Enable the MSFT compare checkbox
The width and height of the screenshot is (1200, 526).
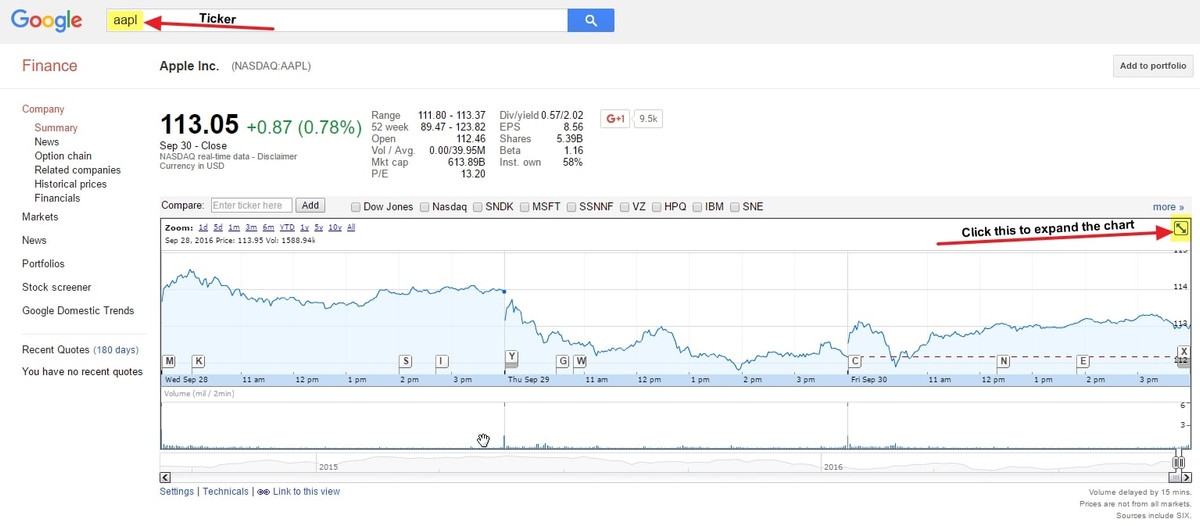tap(524, 207)
